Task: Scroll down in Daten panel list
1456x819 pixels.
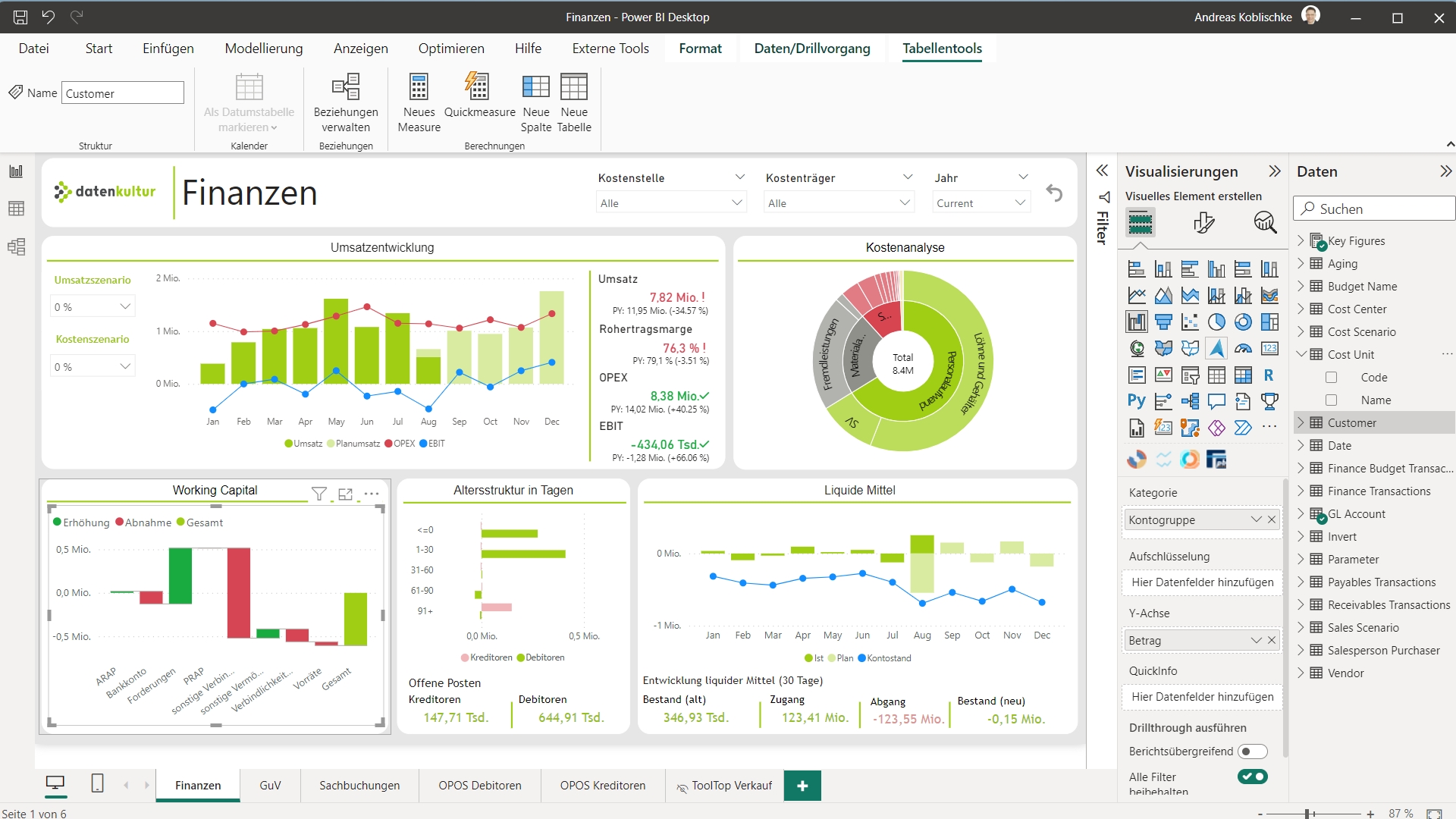Action: click(1452, 600)
